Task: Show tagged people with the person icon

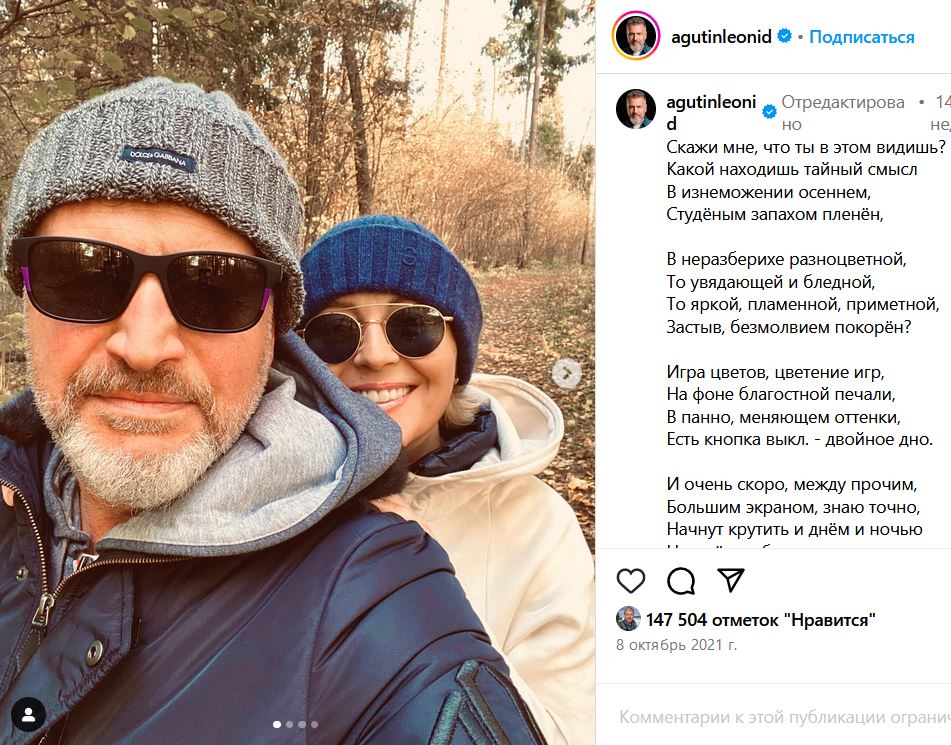Action: tap(28, 713)
